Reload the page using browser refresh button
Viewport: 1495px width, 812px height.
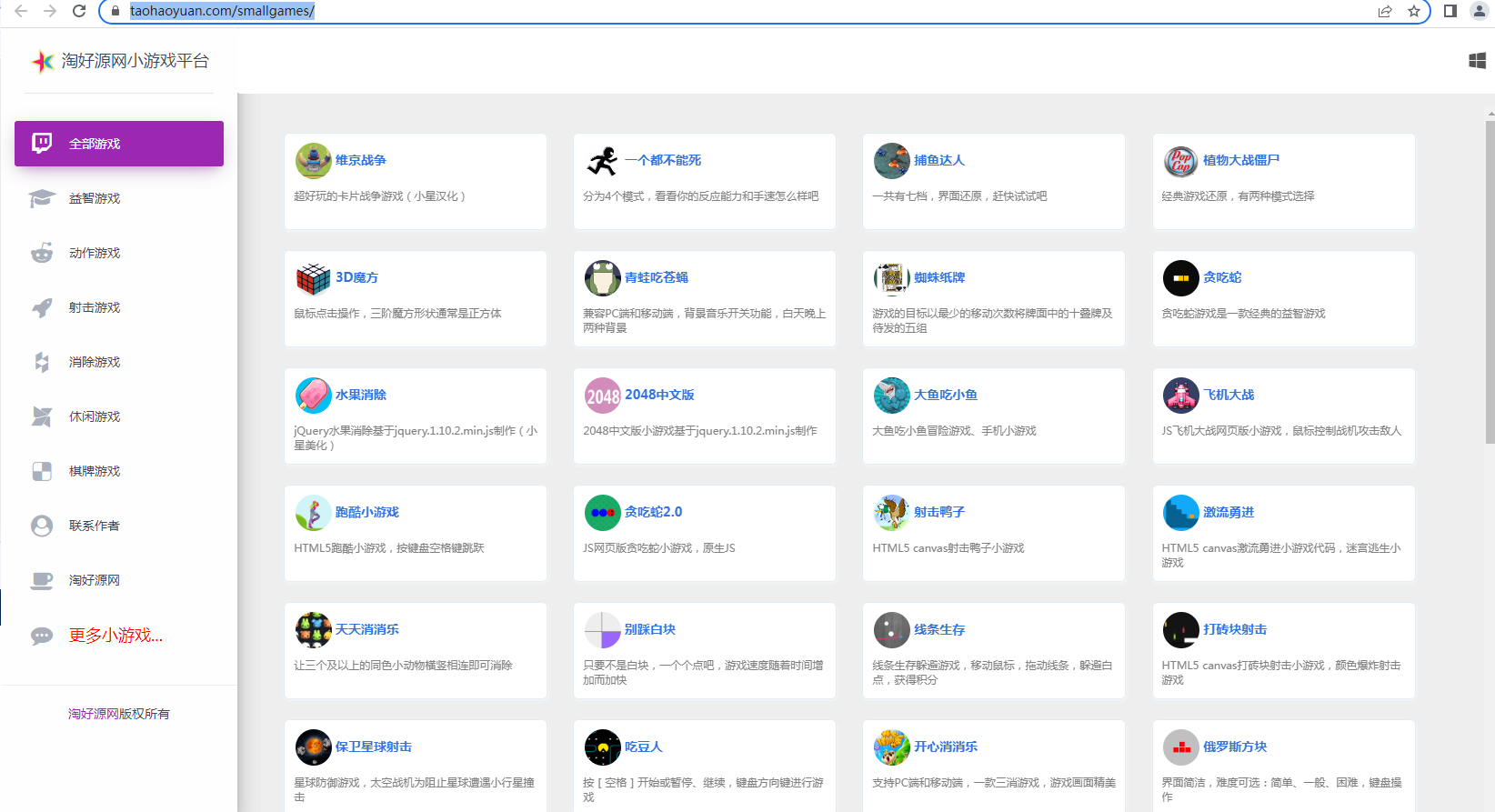pyautogui.click(x=79, y=11)
